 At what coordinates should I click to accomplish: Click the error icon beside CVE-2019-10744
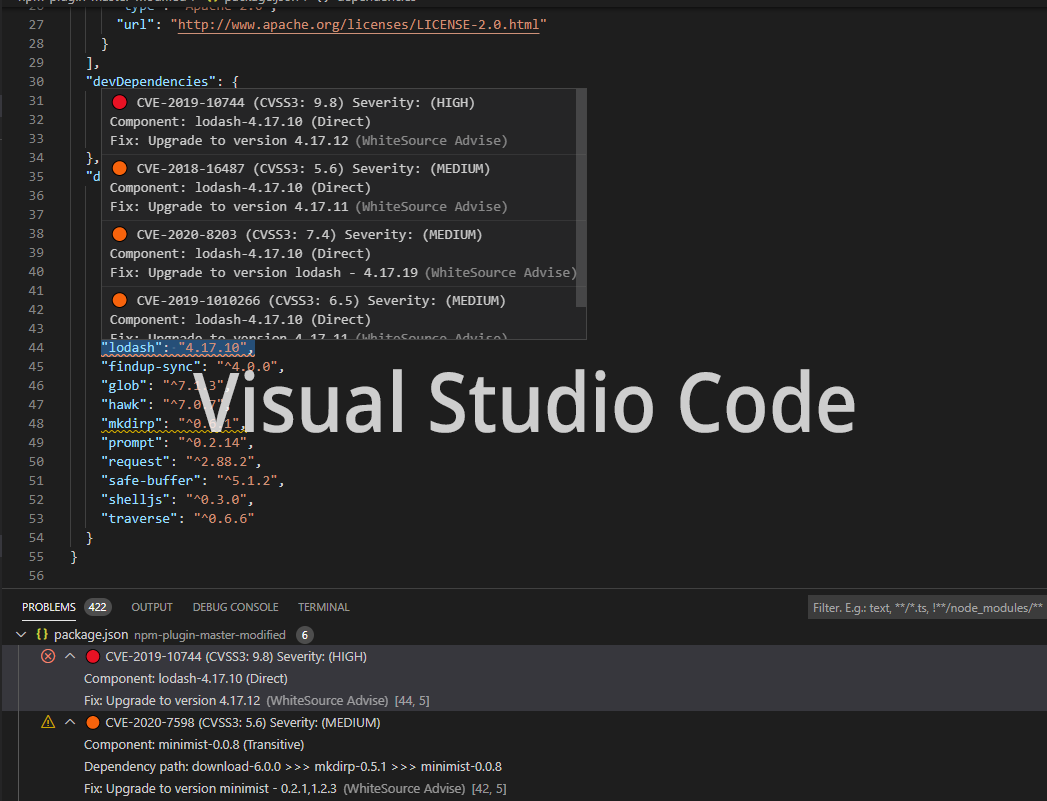click(48, 656)
